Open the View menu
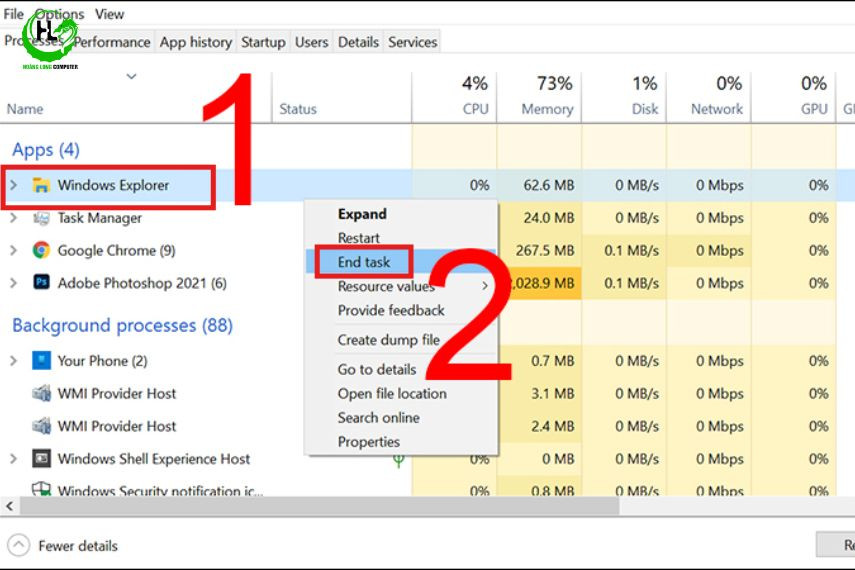Screen dimensions: 855x570 [x=110, y=14]
